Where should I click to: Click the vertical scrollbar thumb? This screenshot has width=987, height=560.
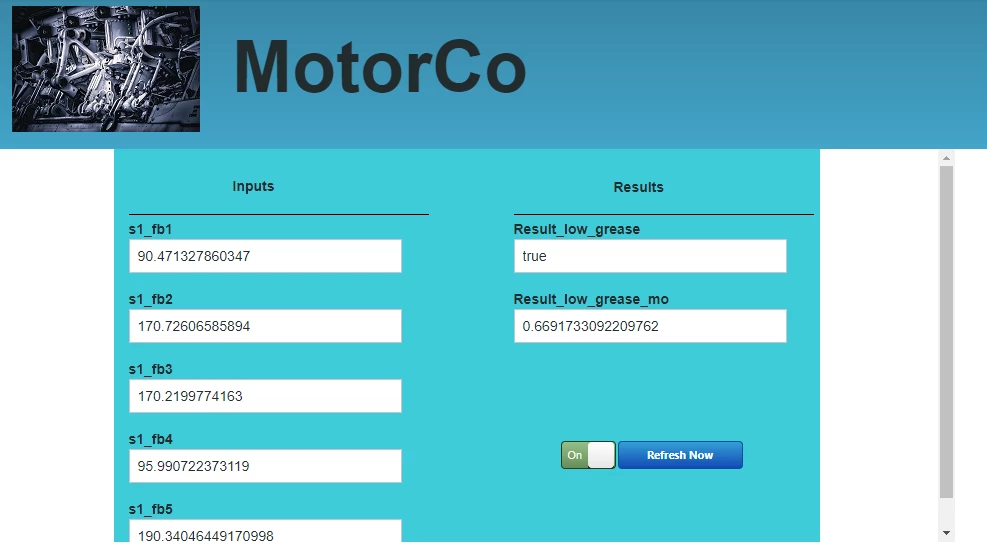(x=946, y=332)
